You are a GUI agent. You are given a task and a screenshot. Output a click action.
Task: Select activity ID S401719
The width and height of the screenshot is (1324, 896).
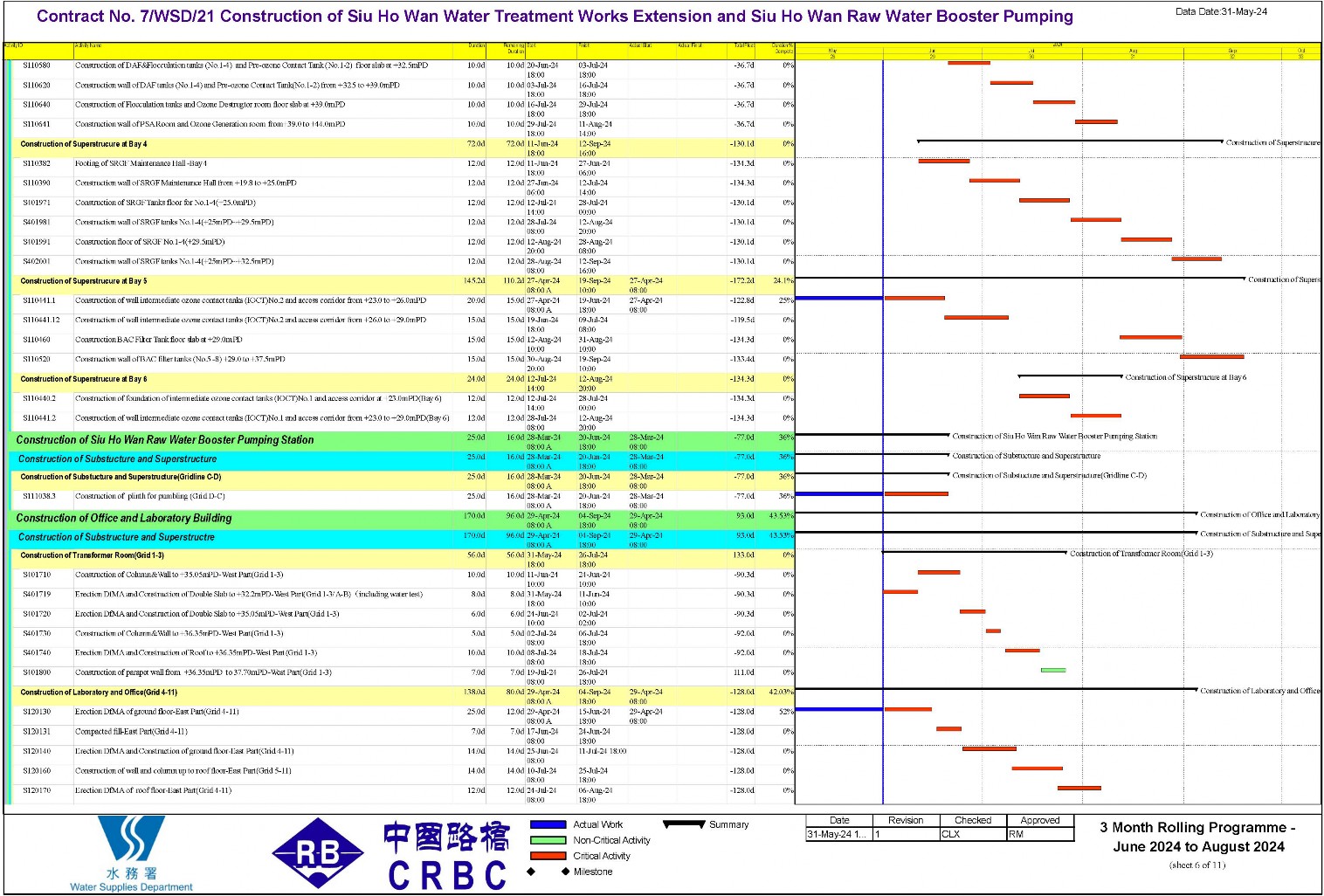click(x=37, y=595)
